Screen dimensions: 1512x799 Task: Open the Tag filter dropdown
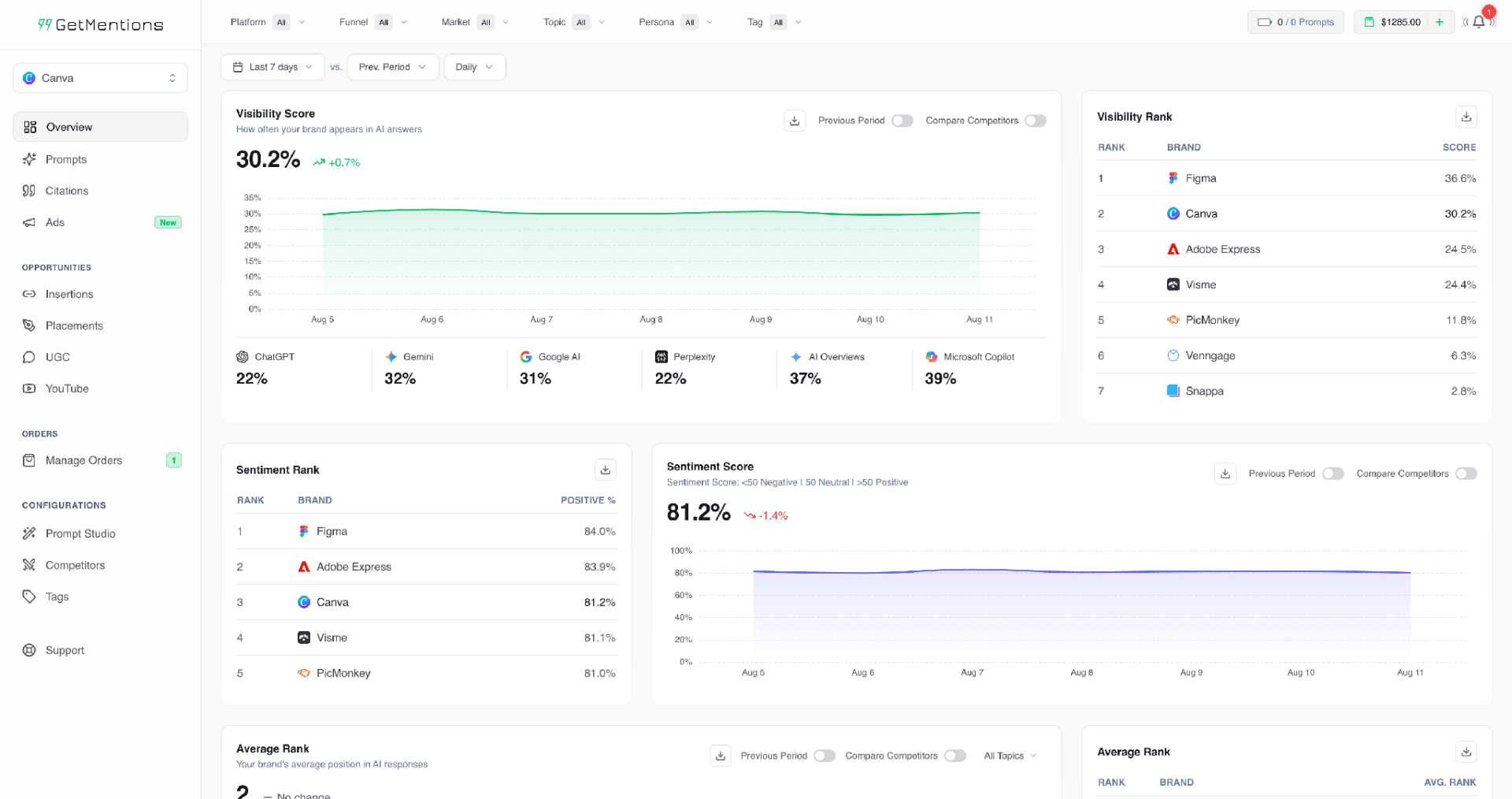(775, 22)
